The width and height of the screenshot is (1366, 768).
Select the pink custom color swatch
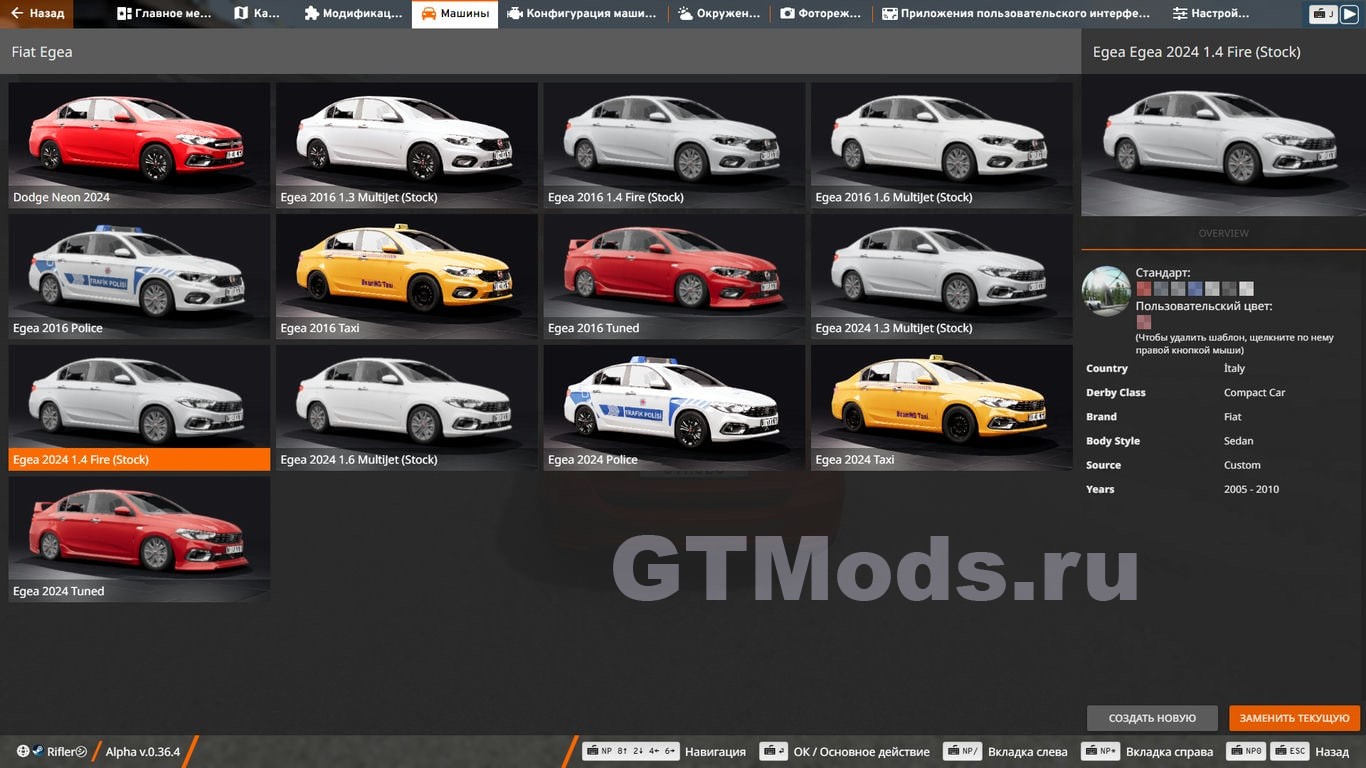[1143, 322]
